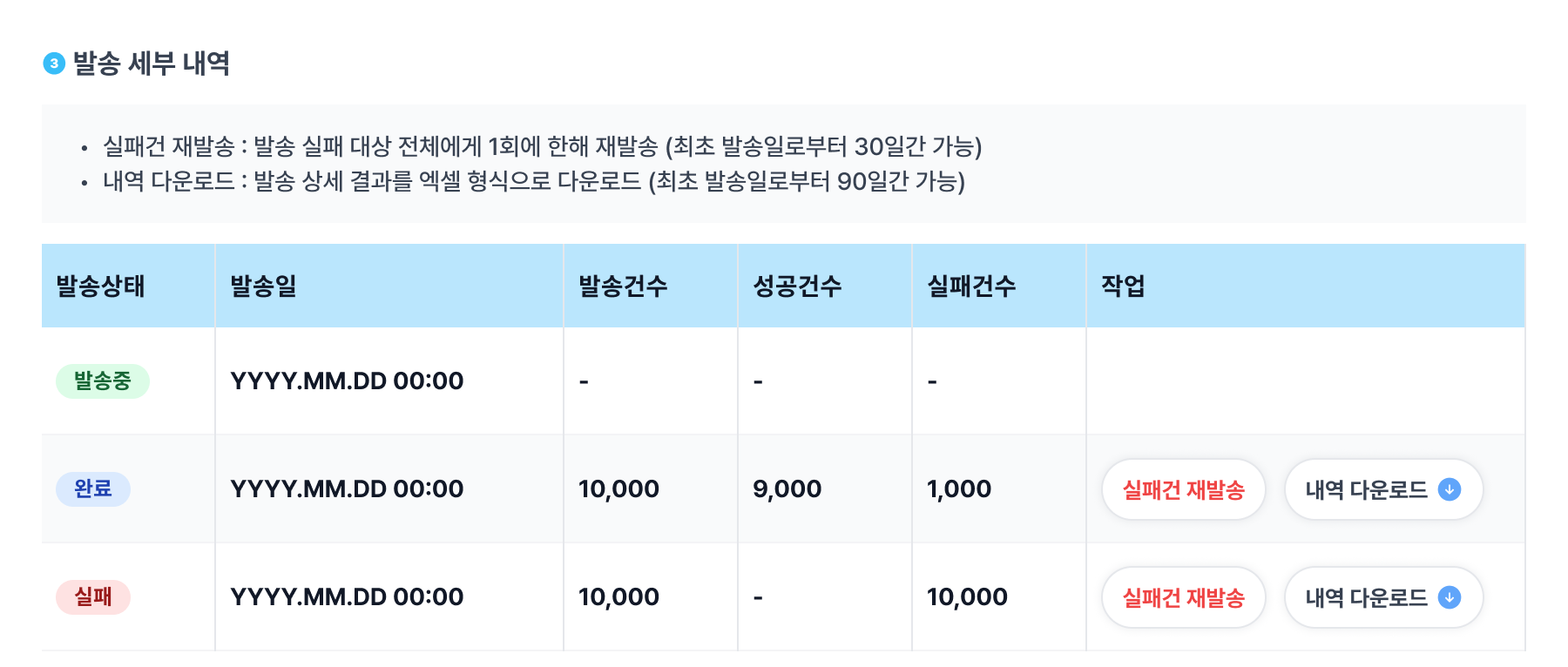The image size is (1568, 667).
Task: Select the red 실패 status badge
Action: pos(93,597)
